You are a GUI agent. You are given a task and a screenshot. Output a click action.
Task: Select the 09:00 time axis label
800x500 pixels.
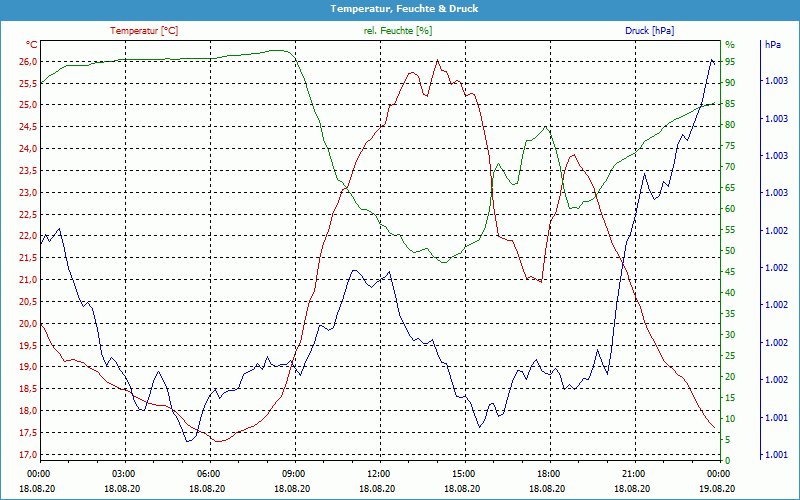[294, 473]
